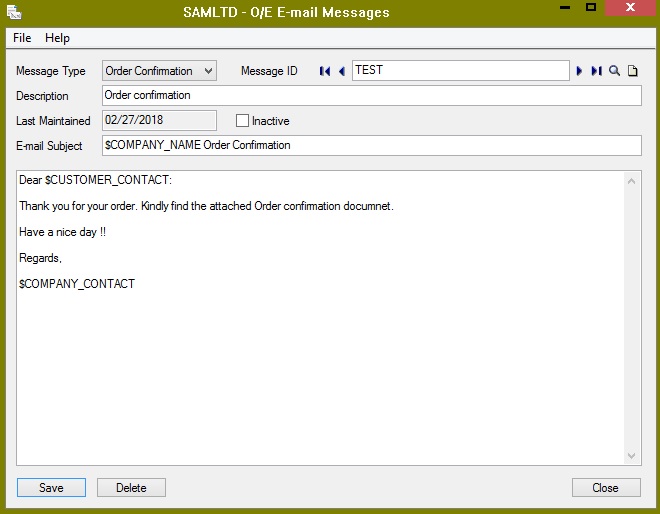
Task: Go to previous Message ID record
Action: pos(342,71)
